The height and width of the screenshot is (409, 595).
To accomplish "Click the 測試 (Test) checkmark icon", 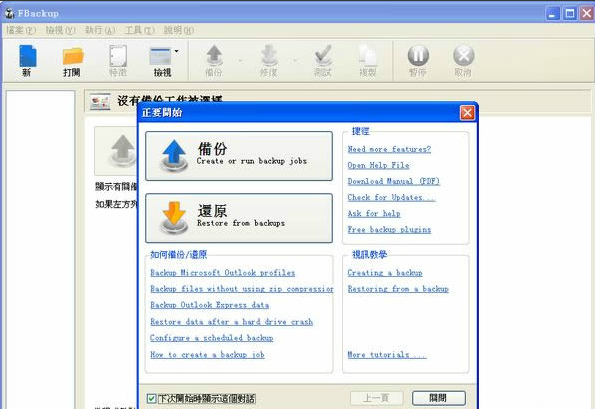I will (x=323, y=56).
